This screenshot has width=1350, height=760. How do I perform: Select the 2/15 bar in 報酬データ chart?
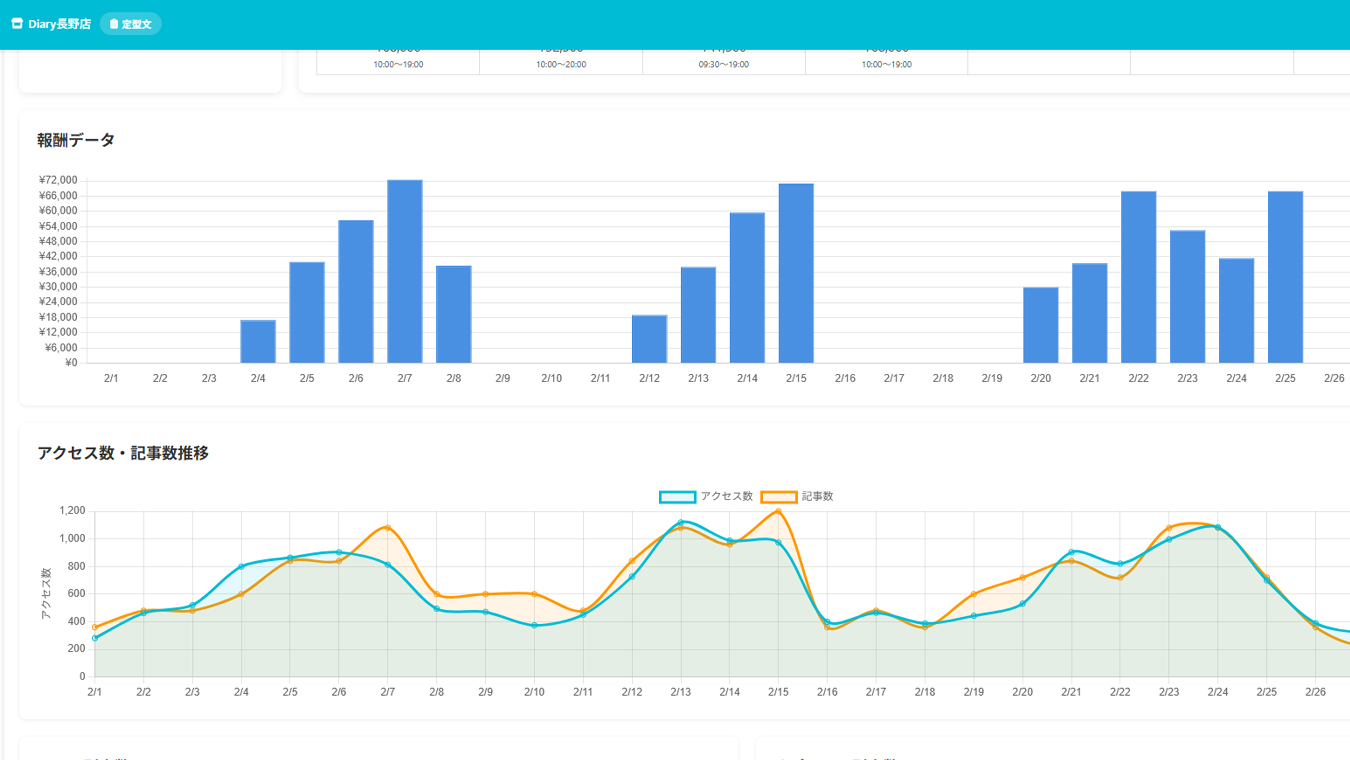tap(796, 273)
